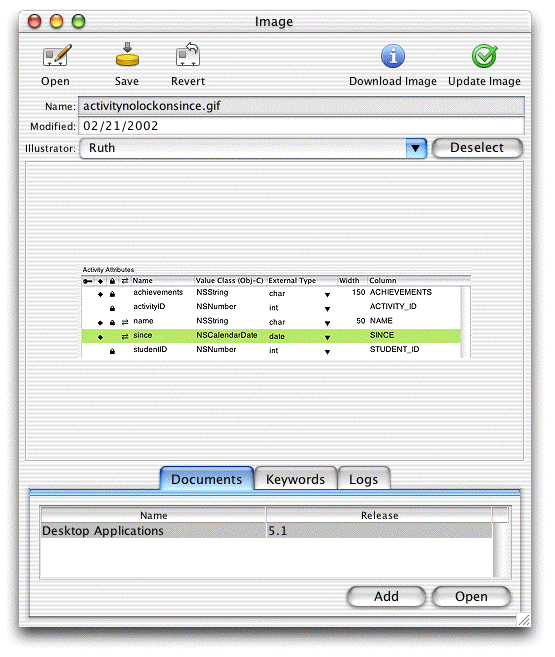Screen dimensions: 555x657
Task: Click the Open toolbar icon
Action: click(57, 55)
